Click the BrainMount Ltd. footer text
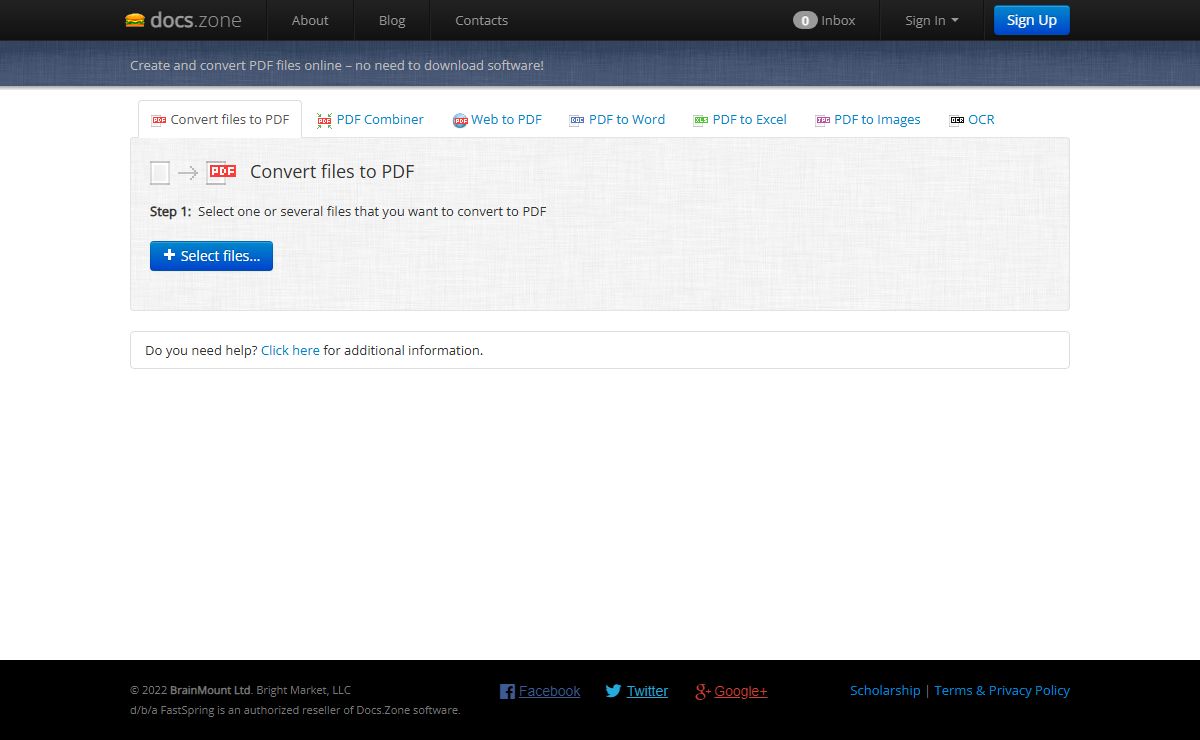Image resolution: width=1200 pixels, height=740 pixels. coord(211,690)
